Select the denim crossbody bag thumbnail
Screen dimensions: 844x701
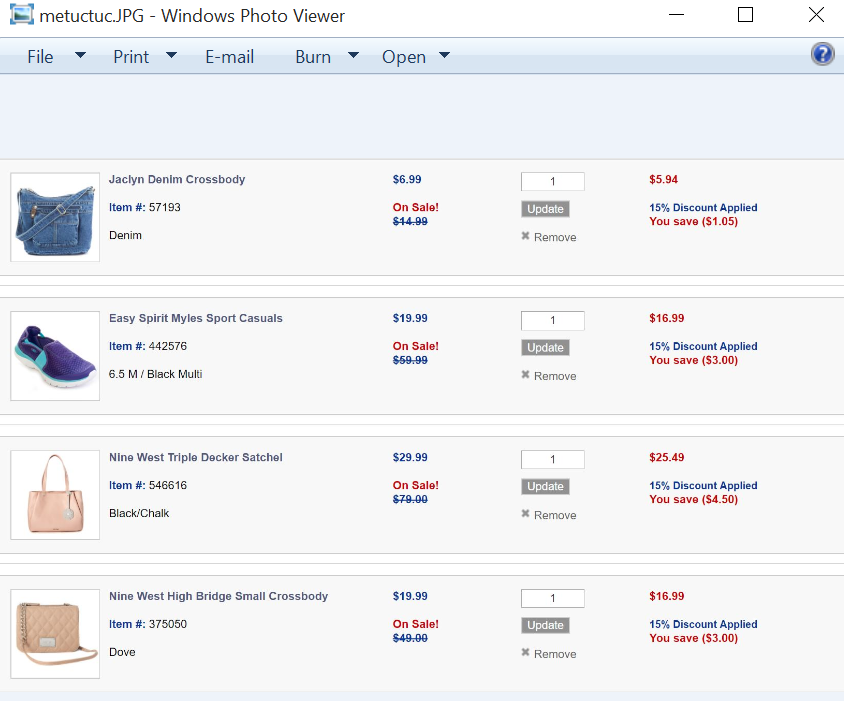(55, 217)
